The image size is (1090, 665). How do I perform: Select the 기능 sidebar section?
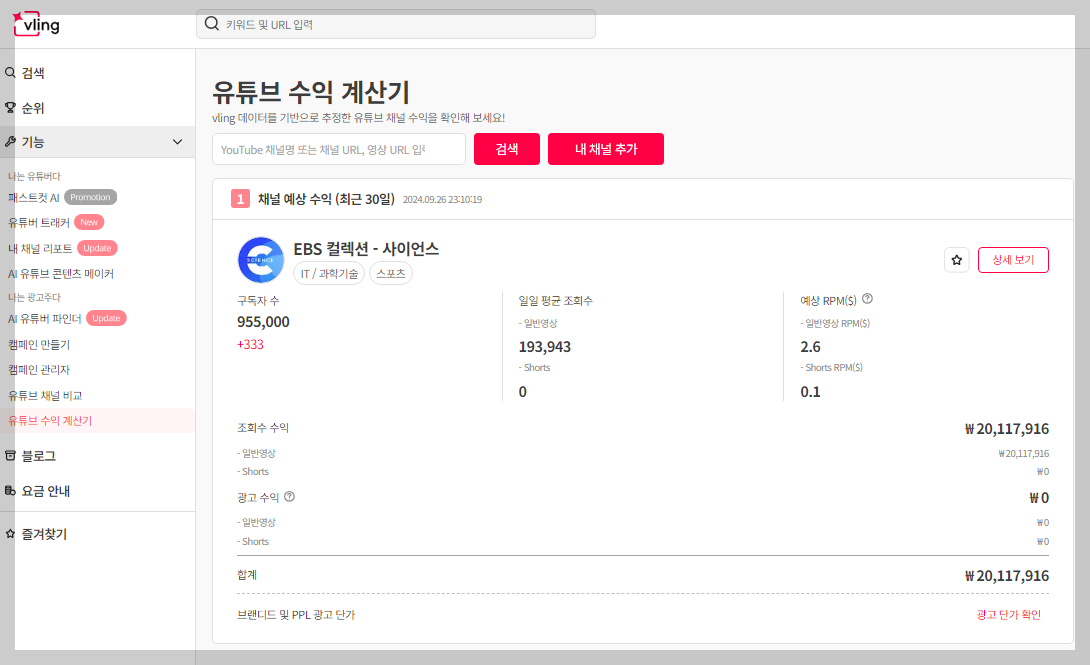point(97,142)
